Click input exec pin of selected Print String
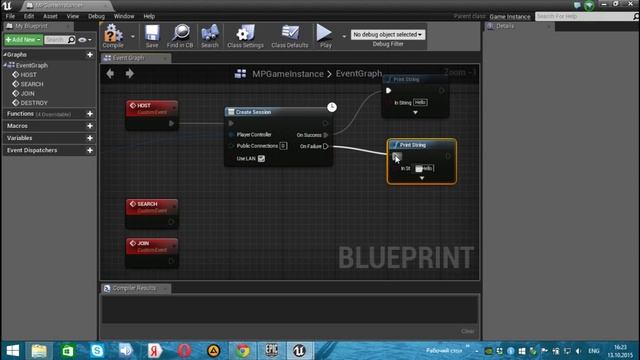The height and width of the screenshot is (360, 640). click(x=396, y=156)
